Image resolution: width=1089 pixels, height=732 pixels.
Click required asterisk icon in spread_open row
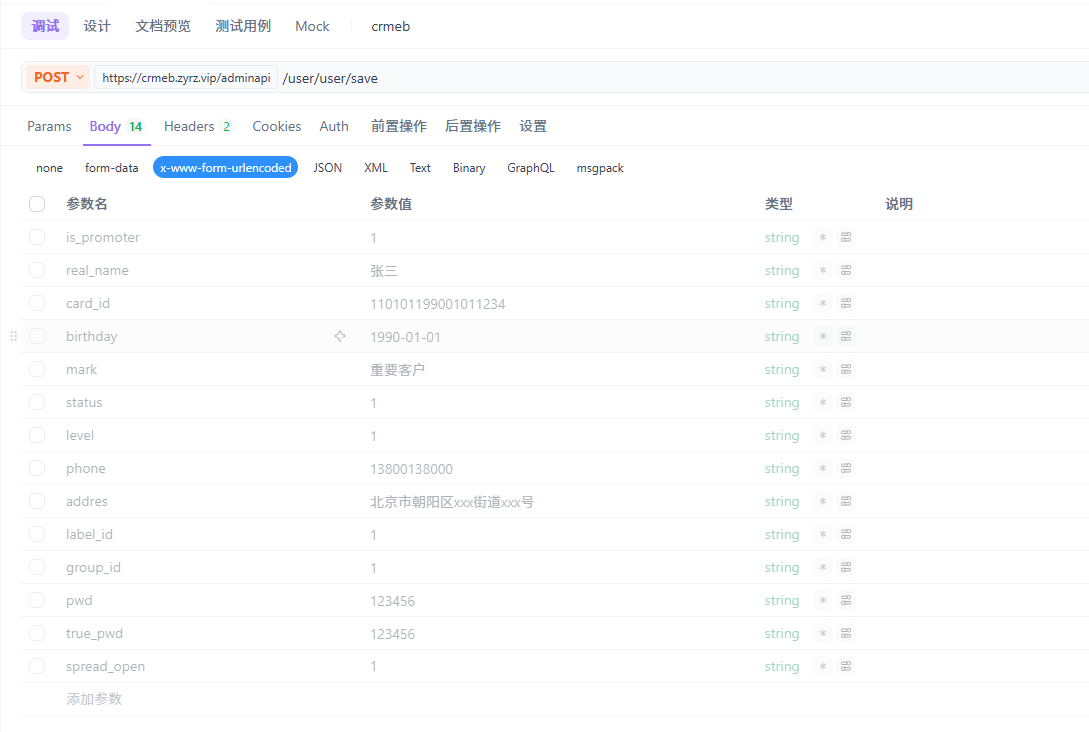click(823, 667)
